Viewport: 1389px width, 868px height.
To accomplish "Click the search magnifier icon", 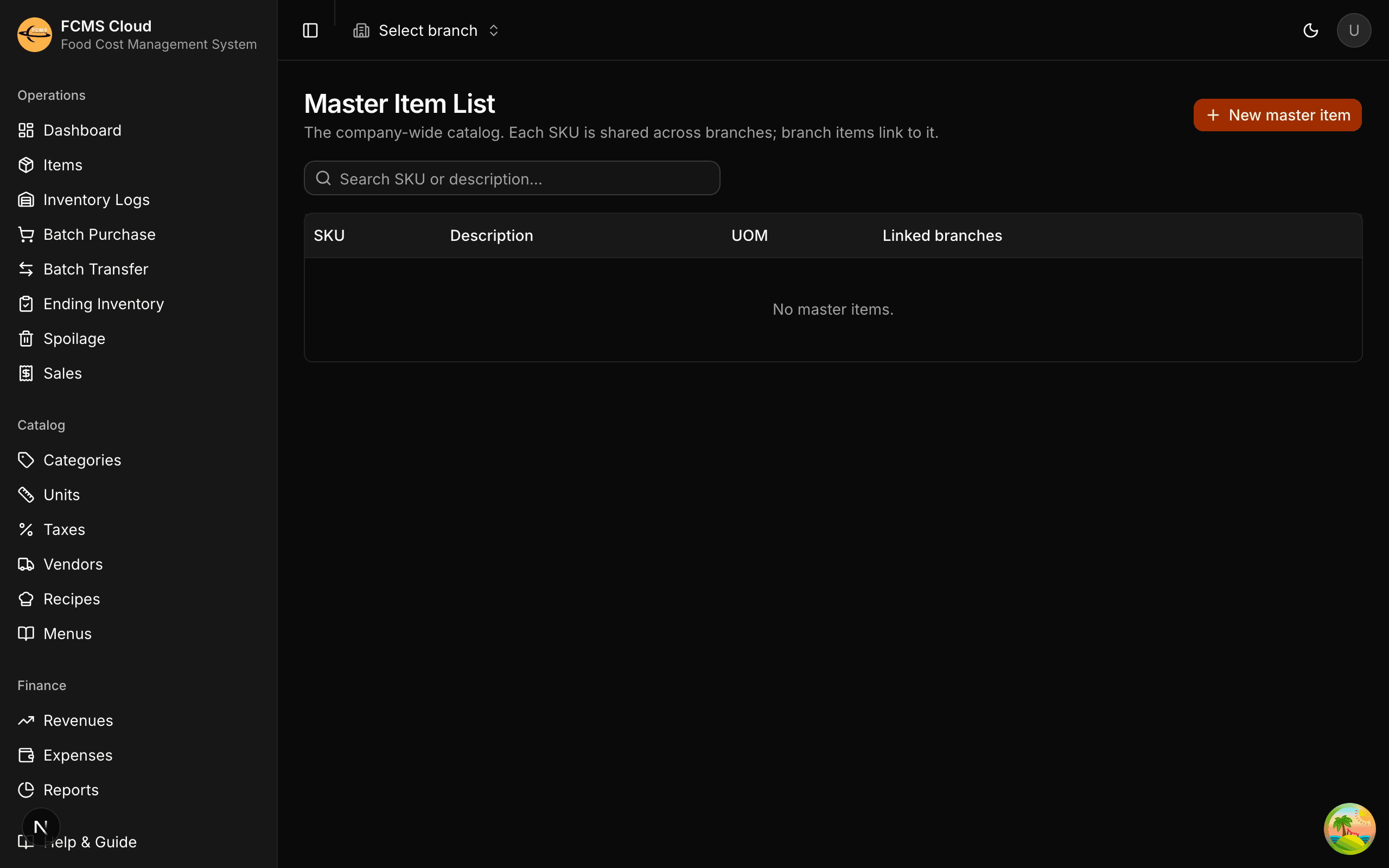I will [324, 178].
